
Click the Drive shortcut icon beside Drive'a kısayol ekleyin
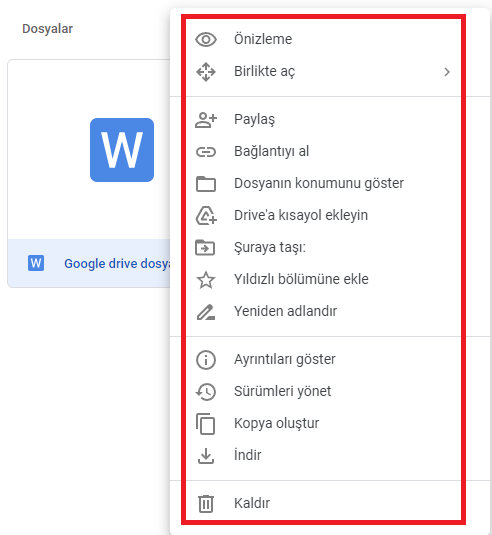pyautogui.click(x=206, y=216)
